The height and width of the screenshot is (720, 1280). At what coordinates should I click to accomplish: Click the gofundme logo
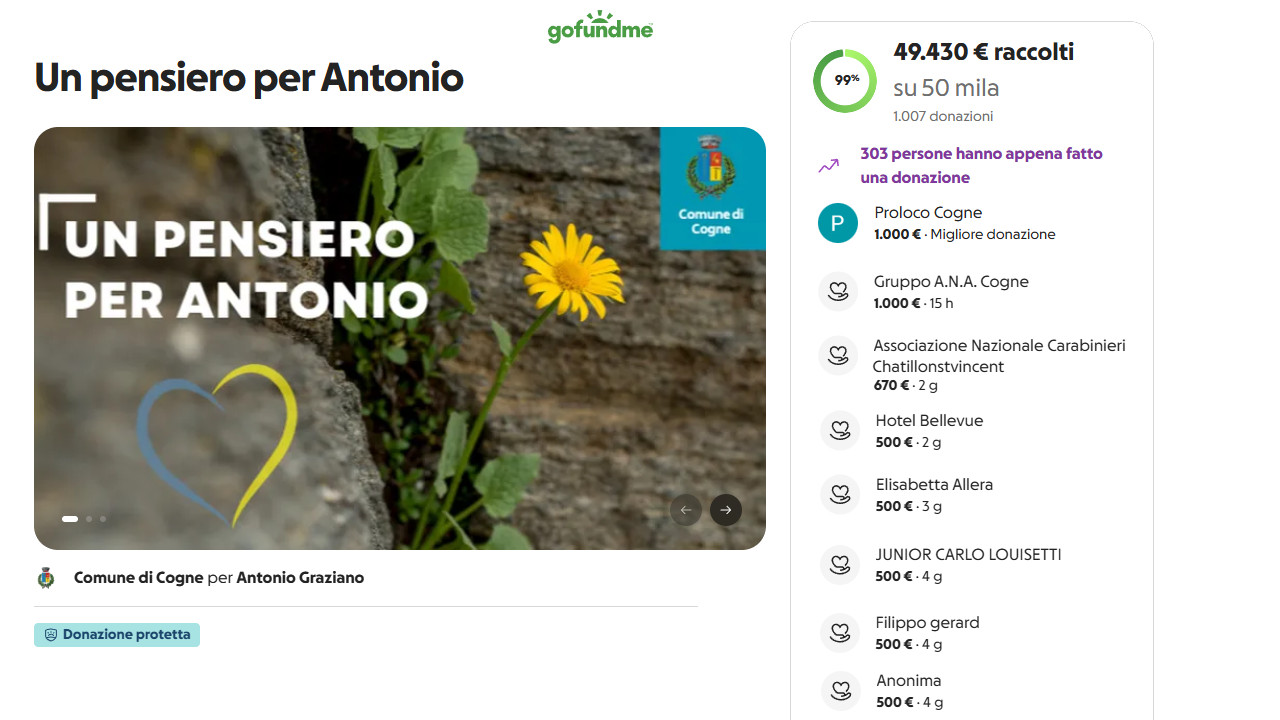click(599, 27)
